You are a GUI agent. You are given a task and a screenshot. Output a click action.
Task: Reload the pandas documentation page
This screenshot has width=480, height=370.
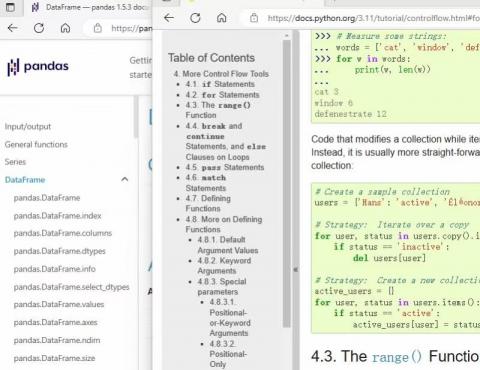[x=39, y=28]
